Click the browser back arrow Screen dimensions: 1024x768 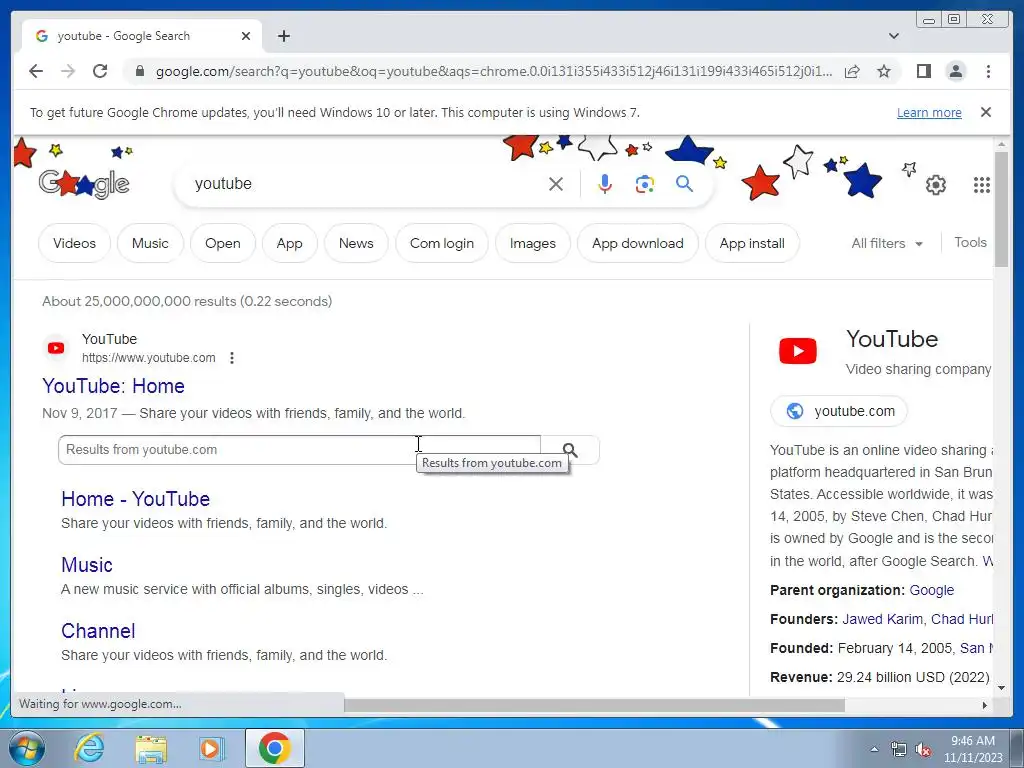(x=36, y=71)
